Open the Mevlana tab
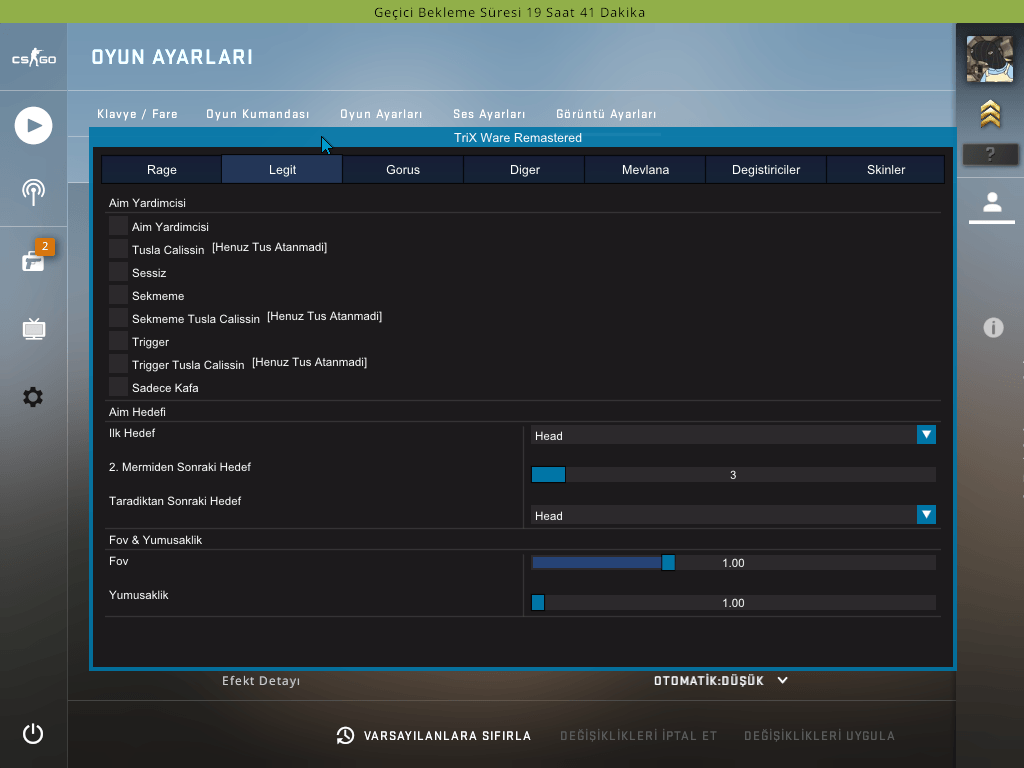 (x=645, y=169)
